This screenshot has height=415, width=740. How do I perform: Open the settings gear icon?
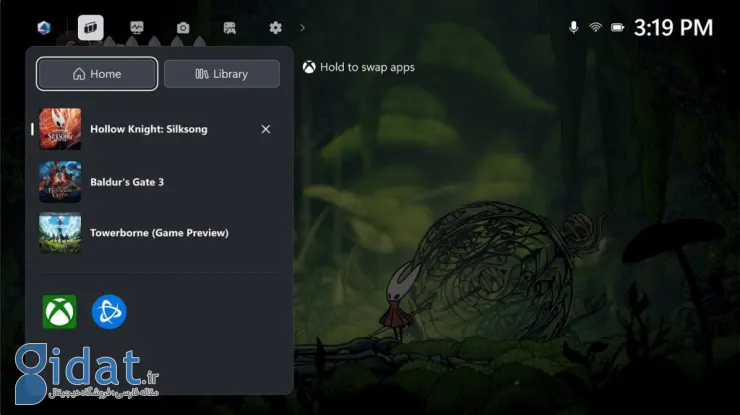click(276, 28)
